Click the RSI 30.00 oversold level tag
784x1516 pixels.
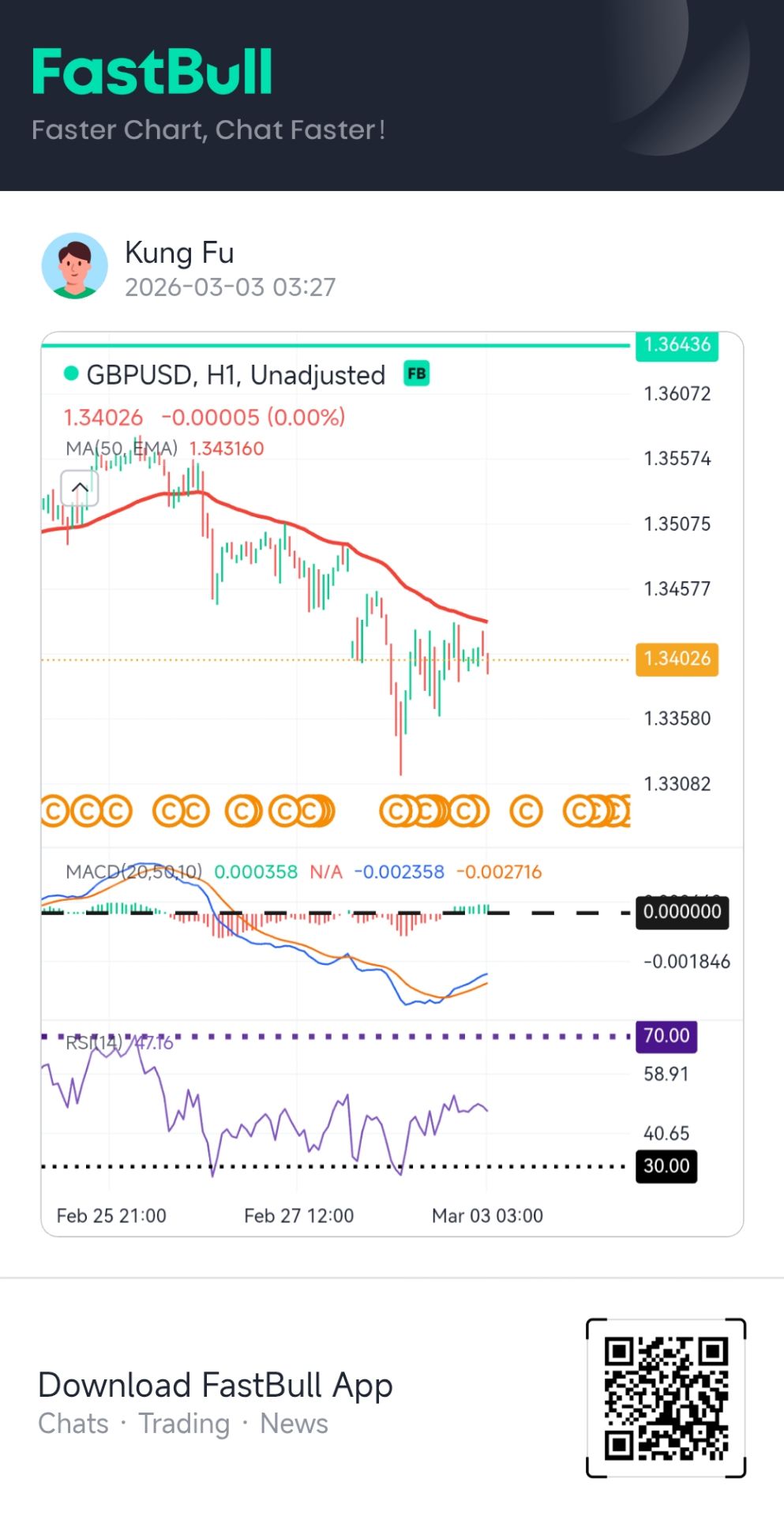pos(666,1166)
